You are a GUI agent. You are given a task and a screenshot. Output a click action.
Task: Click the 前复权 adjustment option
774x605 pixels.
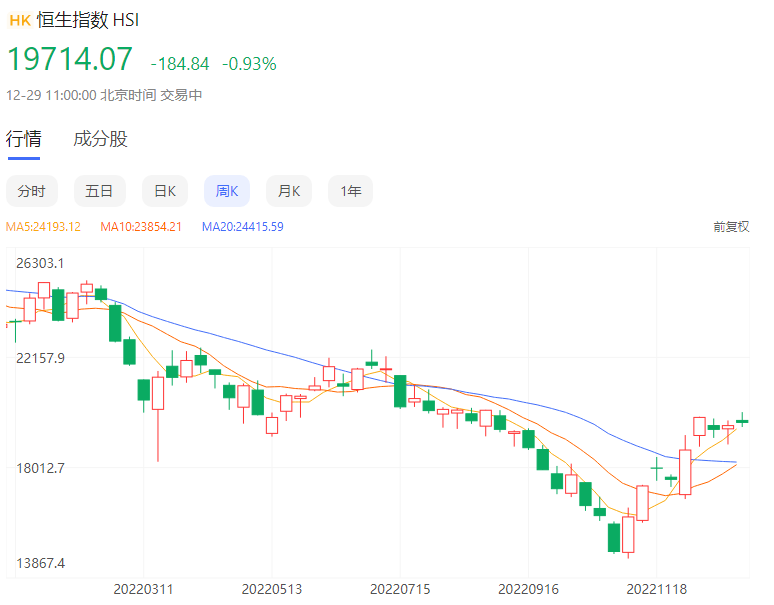(x=731, y=227)
